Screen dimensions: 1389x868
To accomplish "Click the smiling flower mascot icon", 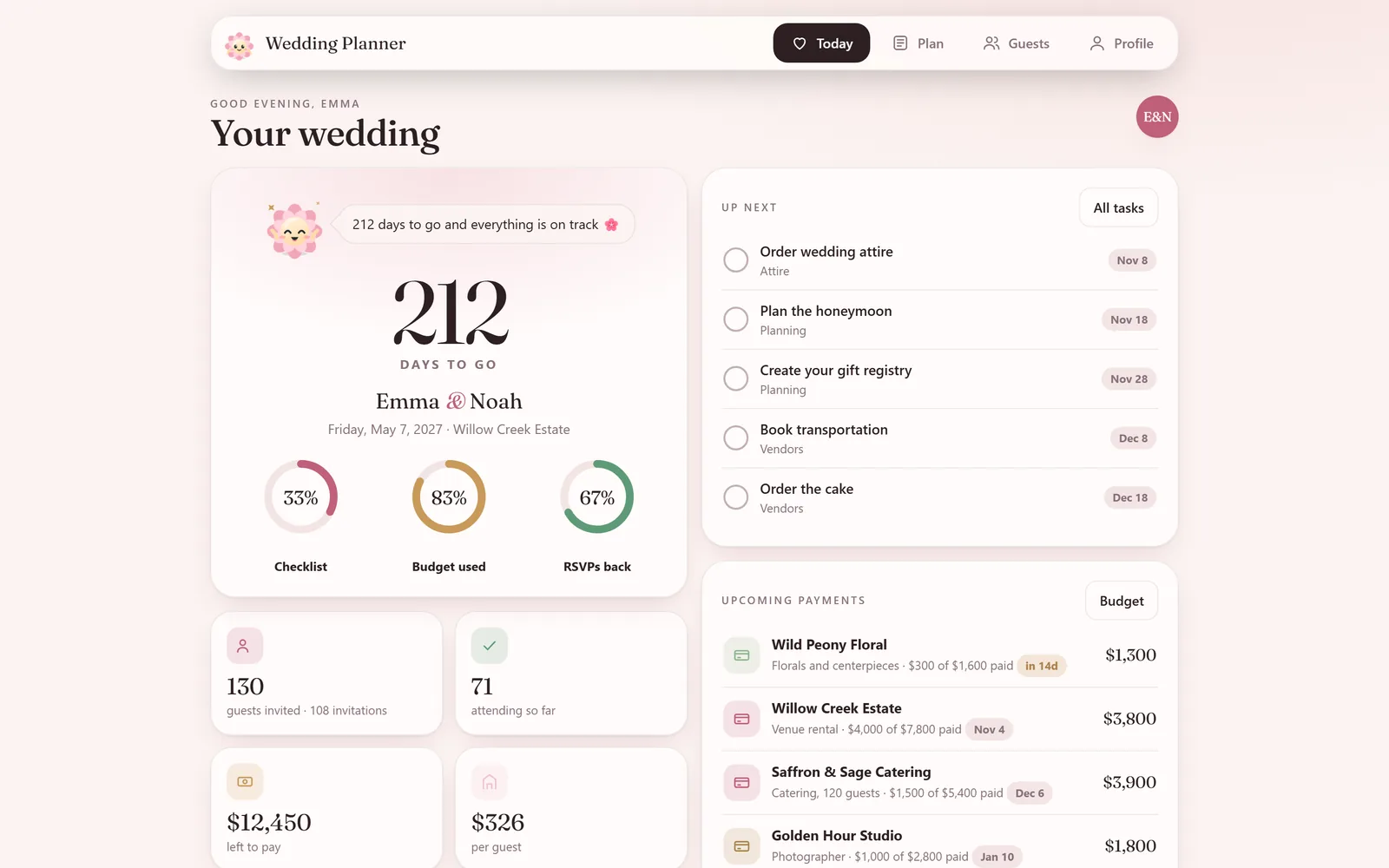I will (294, 230).
